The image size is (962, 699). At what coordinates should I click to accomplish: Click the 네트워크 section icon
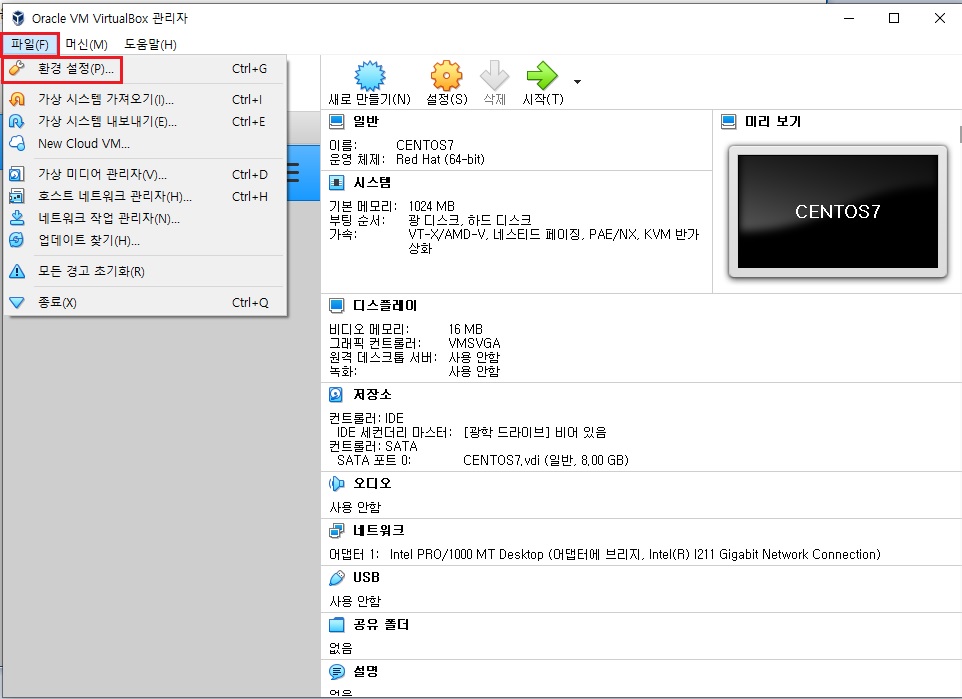coord(337,530)
